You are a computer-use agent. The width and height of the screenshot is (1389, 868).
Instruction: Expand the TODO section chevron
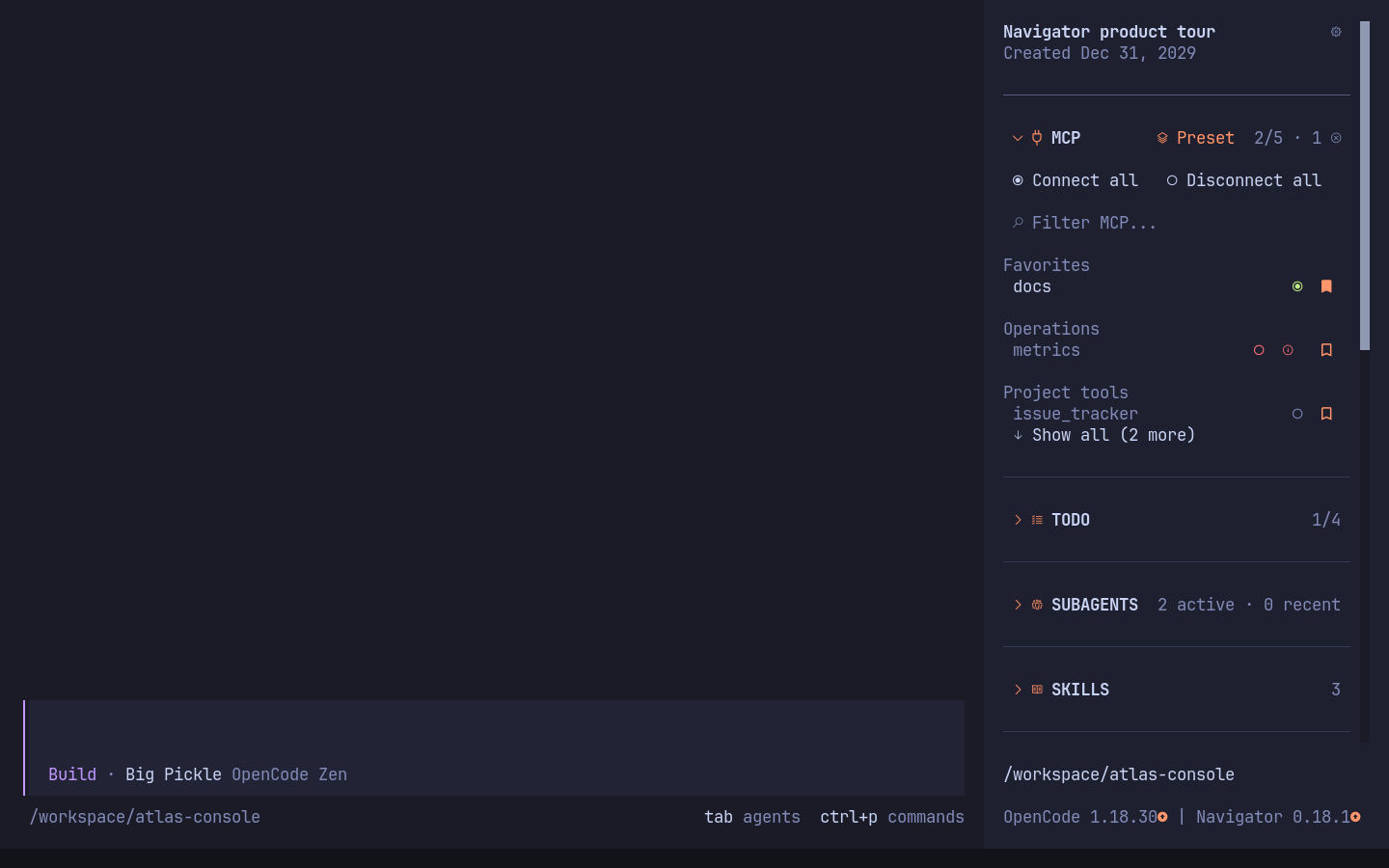(x=1018, y=520)
